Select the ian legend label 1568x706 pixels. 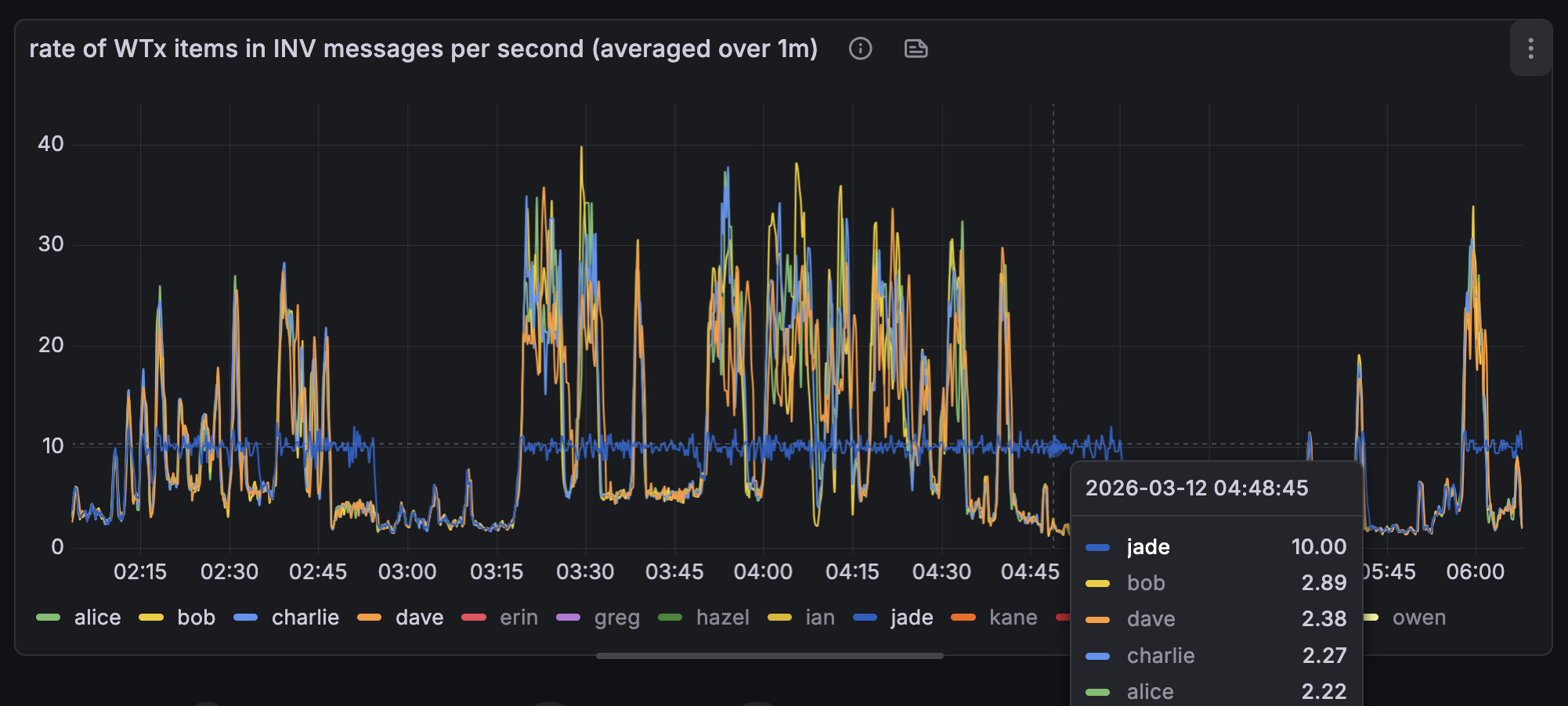tap(819, 618)
